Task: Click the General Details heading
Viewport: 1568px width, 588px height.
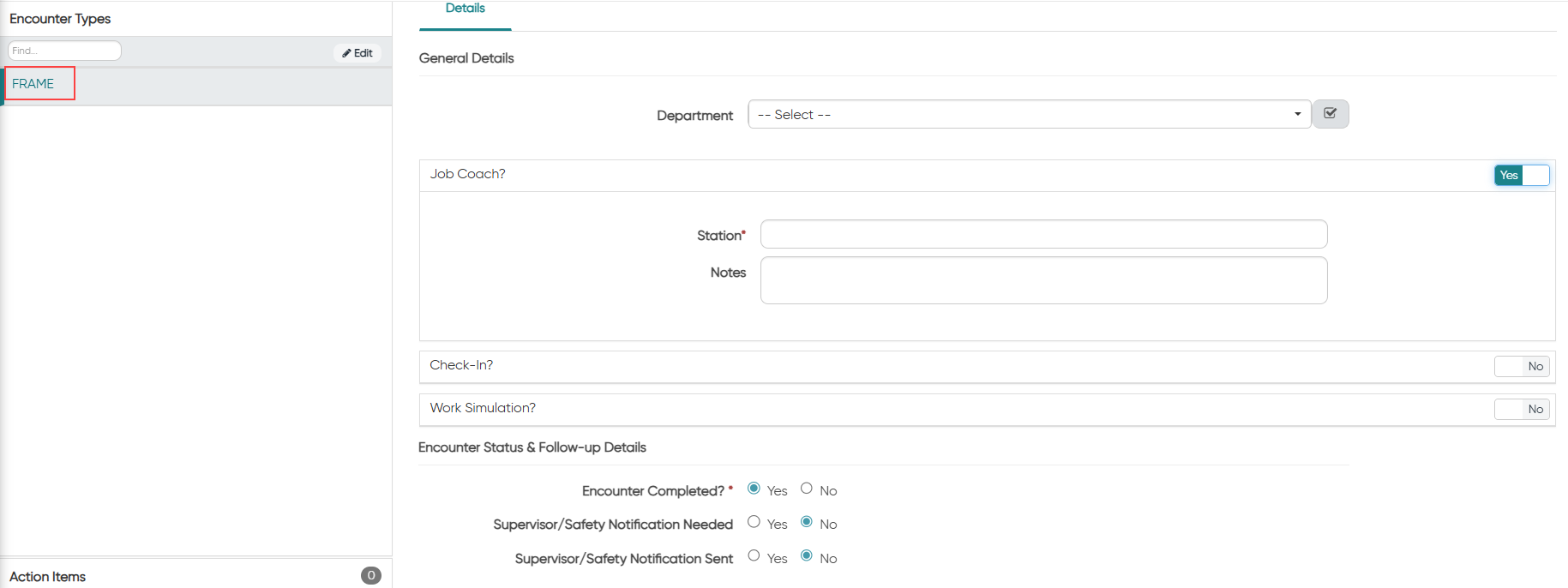Action: tap(466, 58)
